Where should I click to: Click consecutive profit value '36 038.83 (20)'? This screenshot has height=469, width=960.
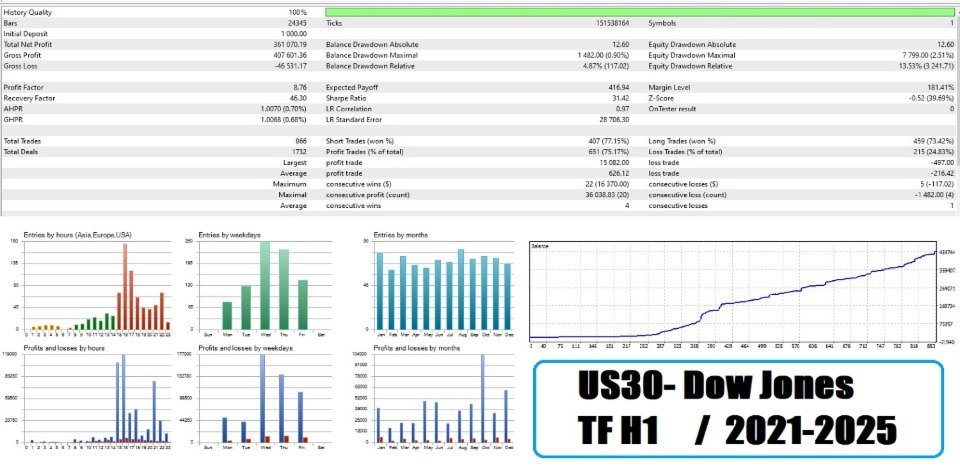tap(607, 195)
